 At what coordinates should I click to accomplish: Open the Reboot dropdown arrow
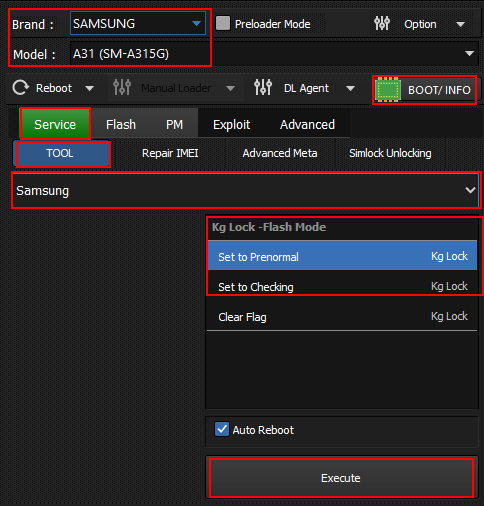coord(89,89)
